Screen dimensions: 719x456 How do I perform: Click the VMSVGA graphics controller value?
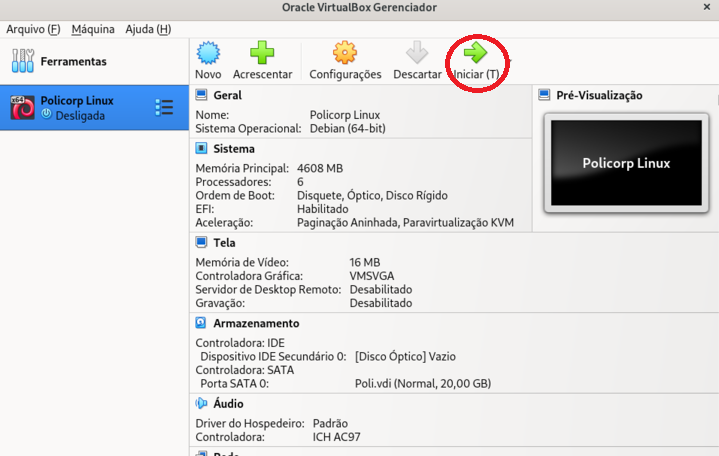point(372,276)
